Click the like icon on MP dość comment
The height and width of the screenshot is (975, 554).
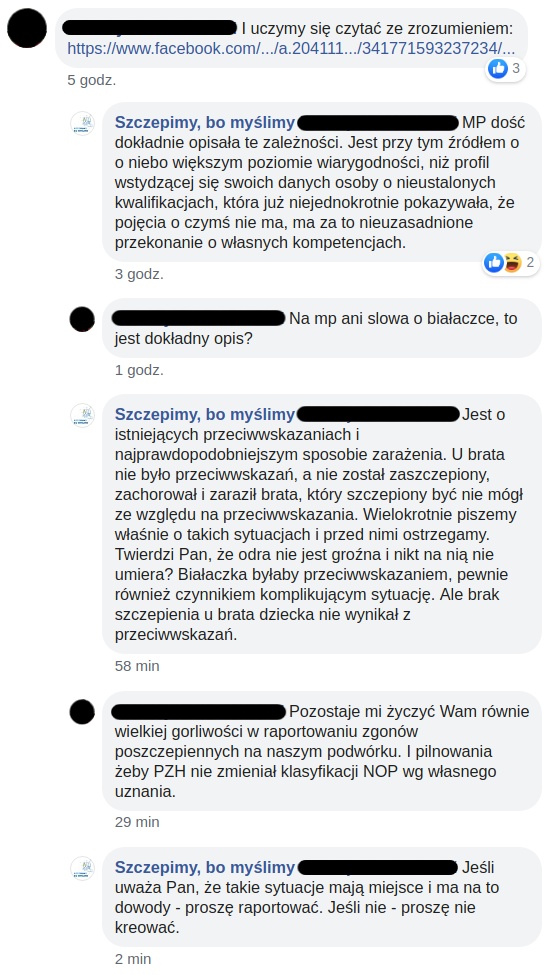pos(494,263)
